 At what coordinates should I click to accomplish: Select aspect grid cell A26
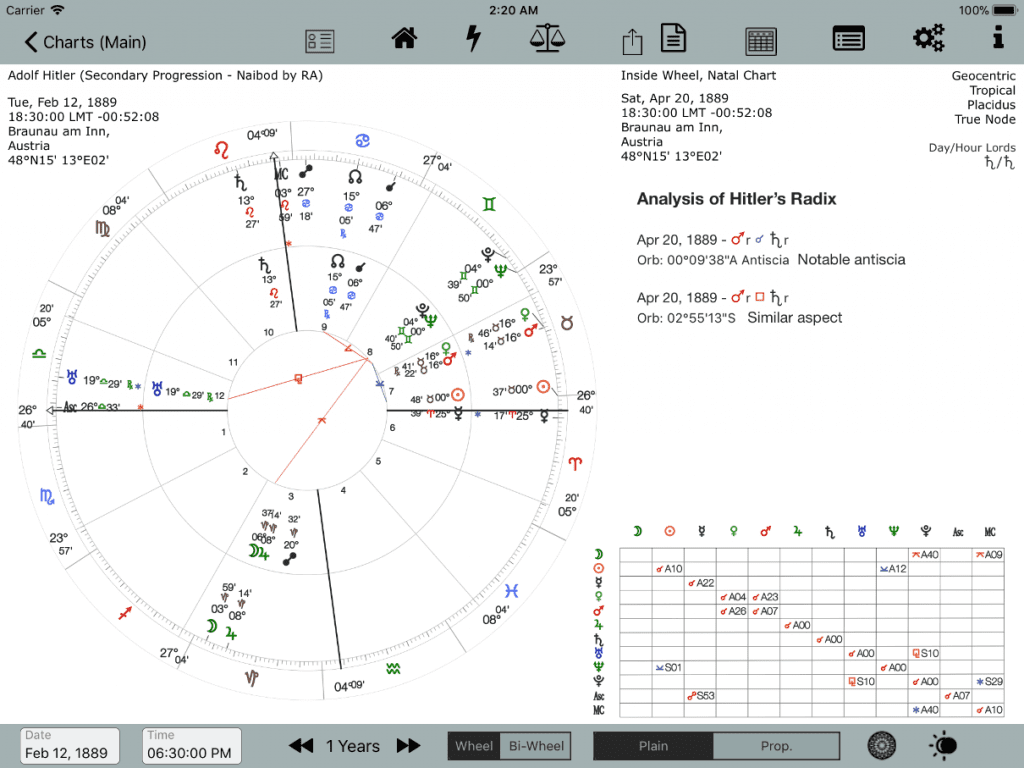click(733, 611)
